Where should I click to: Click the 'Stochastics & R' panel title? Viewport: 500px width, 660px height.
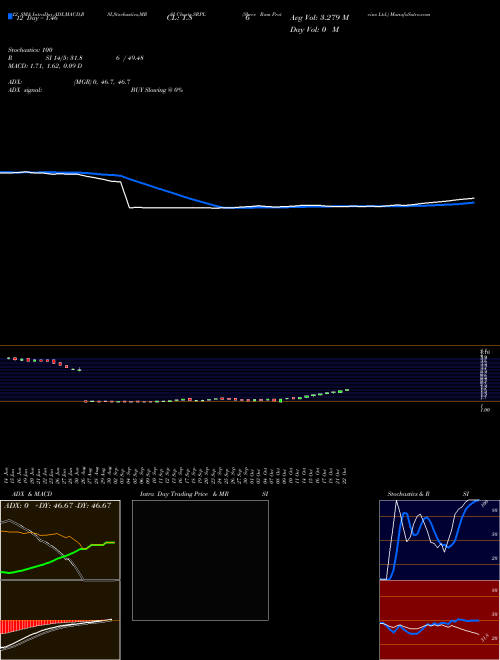408,494
